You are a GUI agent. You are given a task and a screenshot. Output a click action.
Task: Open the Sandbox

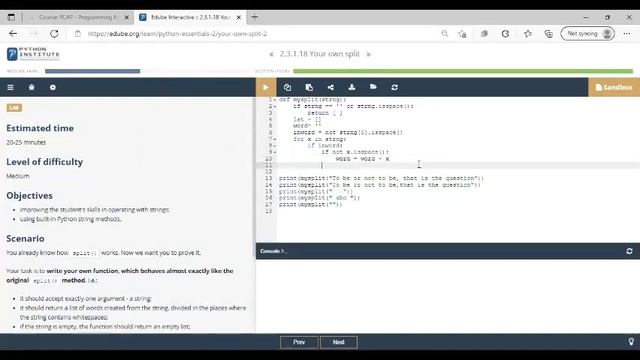point(614,87)
